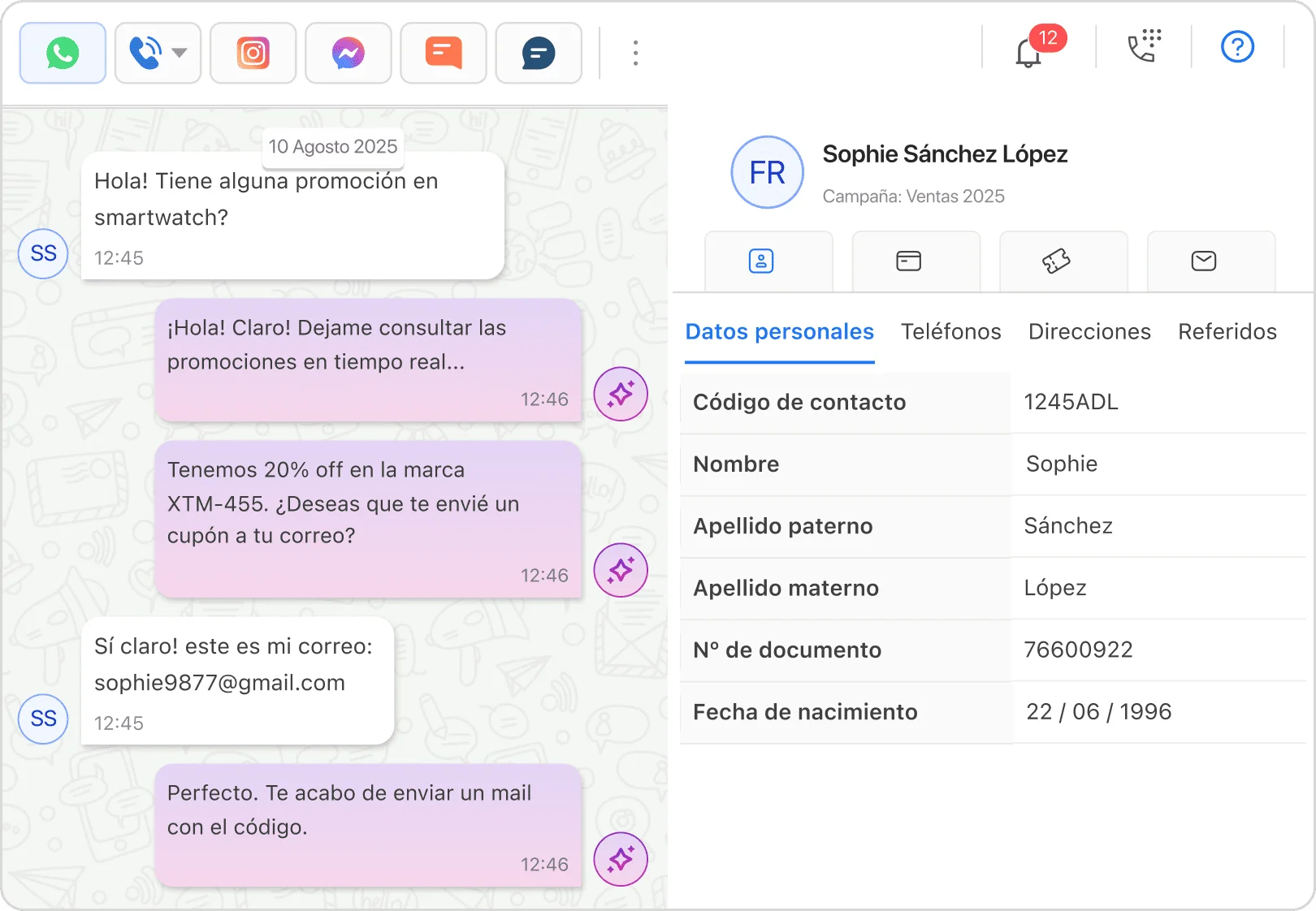Click the document number 76600922
Screen dimensions: 1316x911
point(1078,650)
